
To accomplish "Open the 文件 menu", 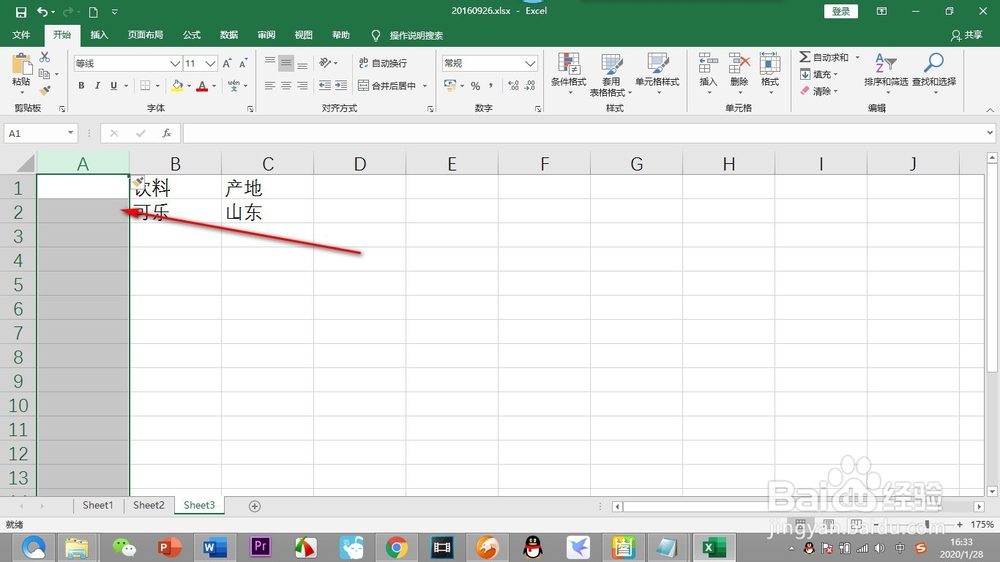I will point(21,35).
